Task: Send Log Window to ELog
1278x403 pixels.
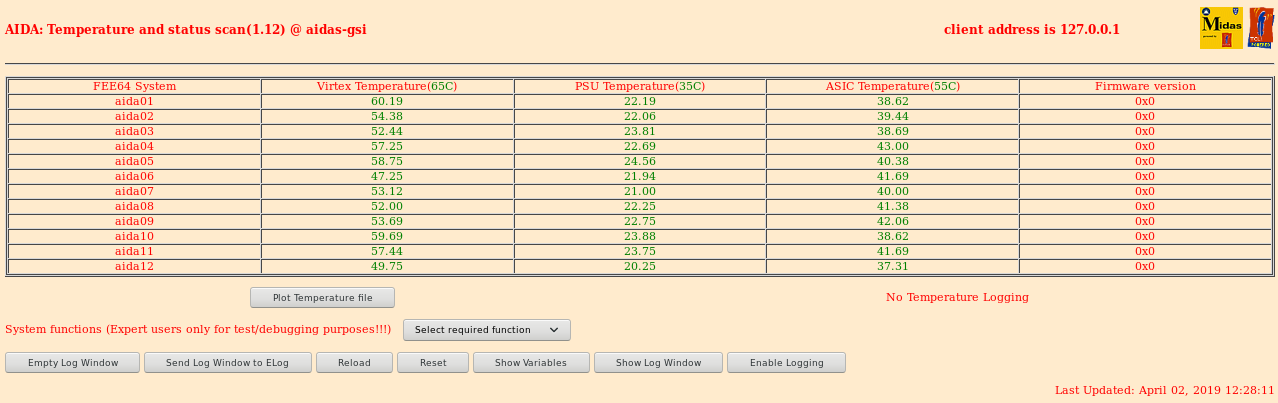Action: pyautogui.click(x=228, y=363)
